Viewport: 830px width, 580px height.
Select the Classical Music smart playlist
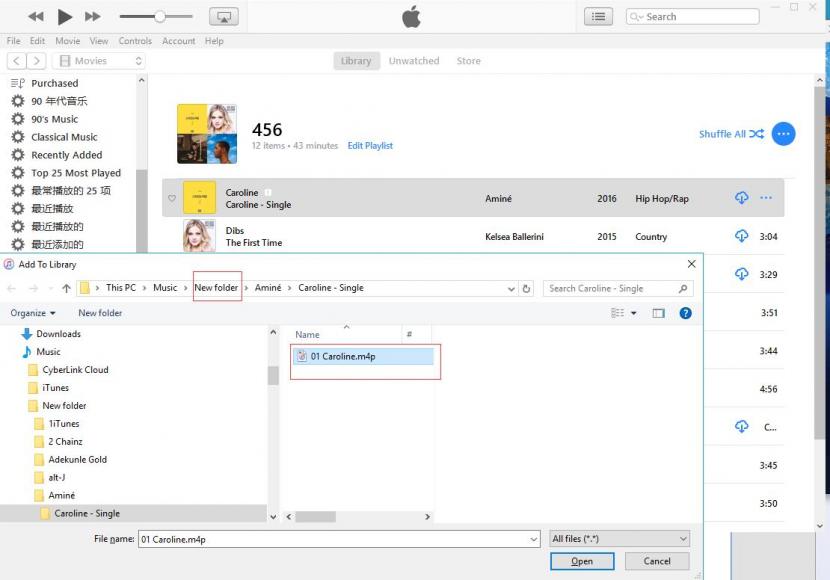click(x=64, y=137)
